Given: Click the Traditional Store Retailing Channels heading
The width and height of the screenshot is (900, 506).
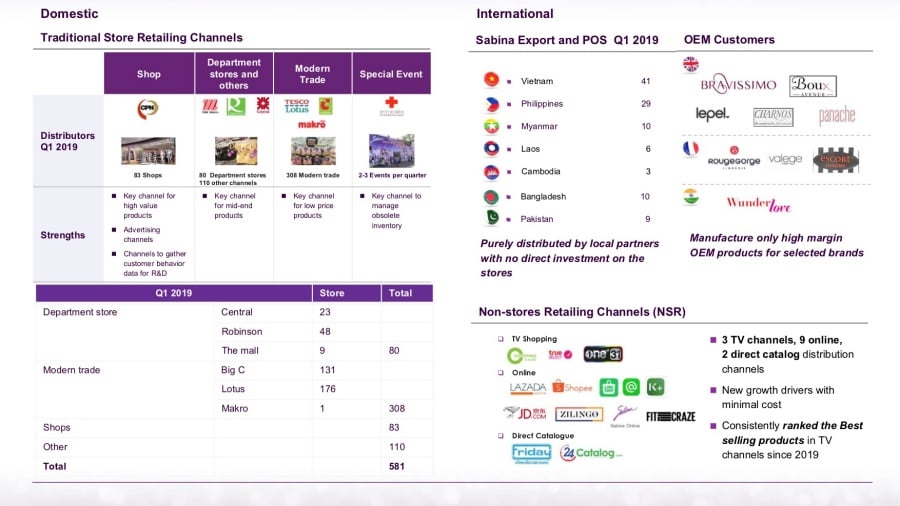Looking at the screenshot, I should pos(141,37).
